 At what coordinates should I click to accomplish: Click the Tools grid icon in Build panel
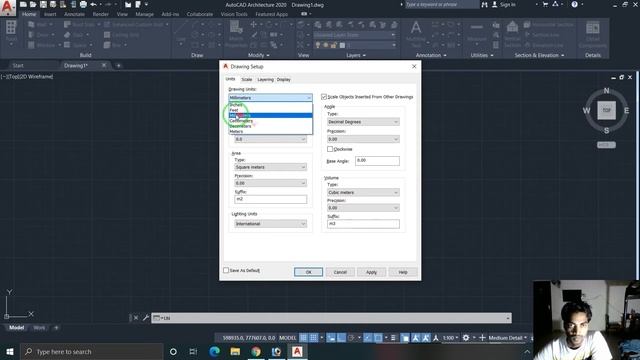tap(11, 28)
